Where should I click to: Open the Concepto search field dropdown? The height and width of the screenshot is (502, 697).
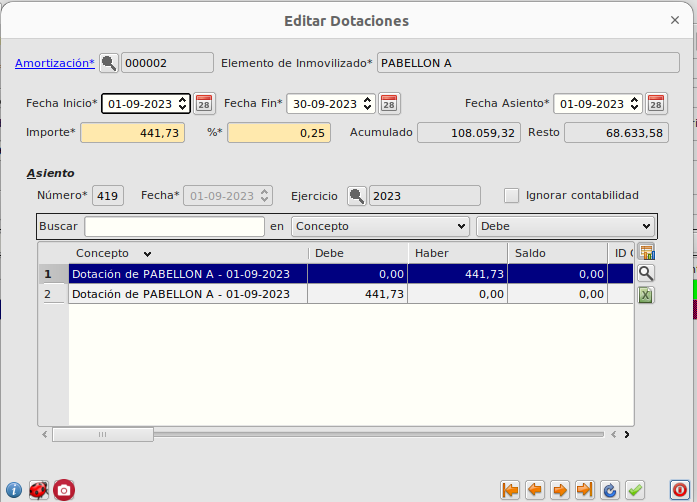click(x=381, y=226)
